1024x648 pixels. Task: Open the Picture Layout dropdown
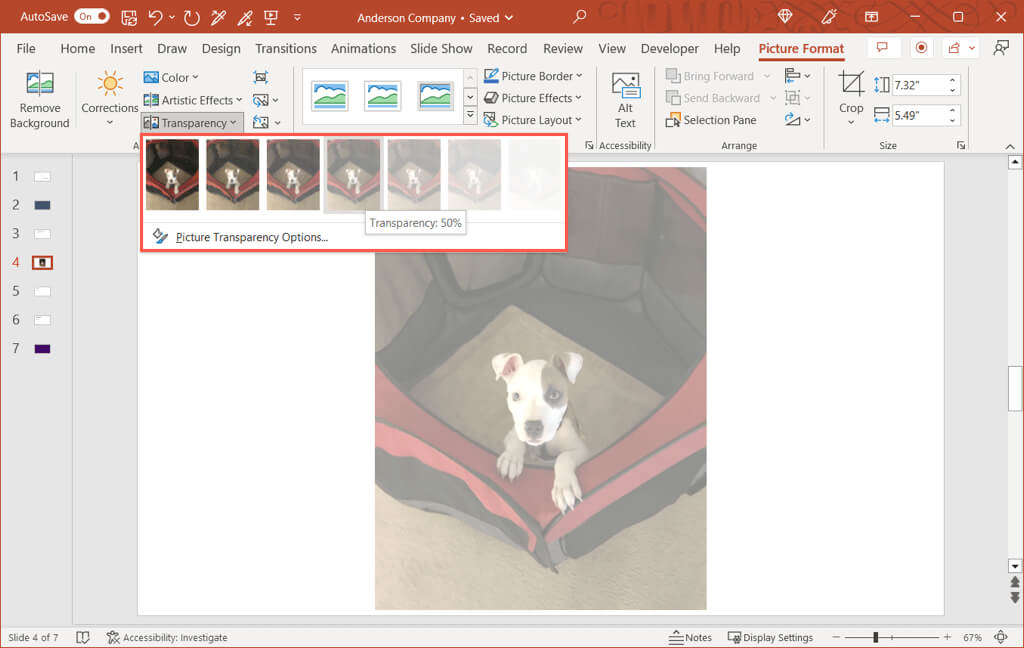coord(532,120)
